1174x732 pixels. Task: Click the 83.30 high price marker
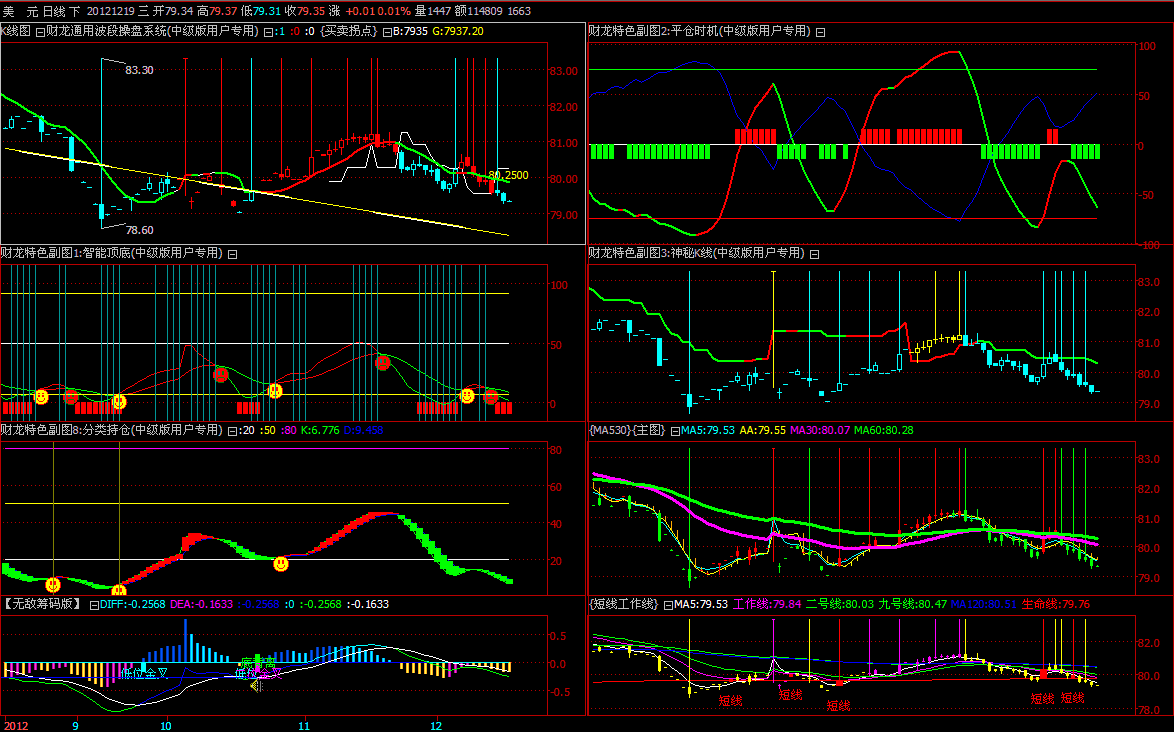139,70
